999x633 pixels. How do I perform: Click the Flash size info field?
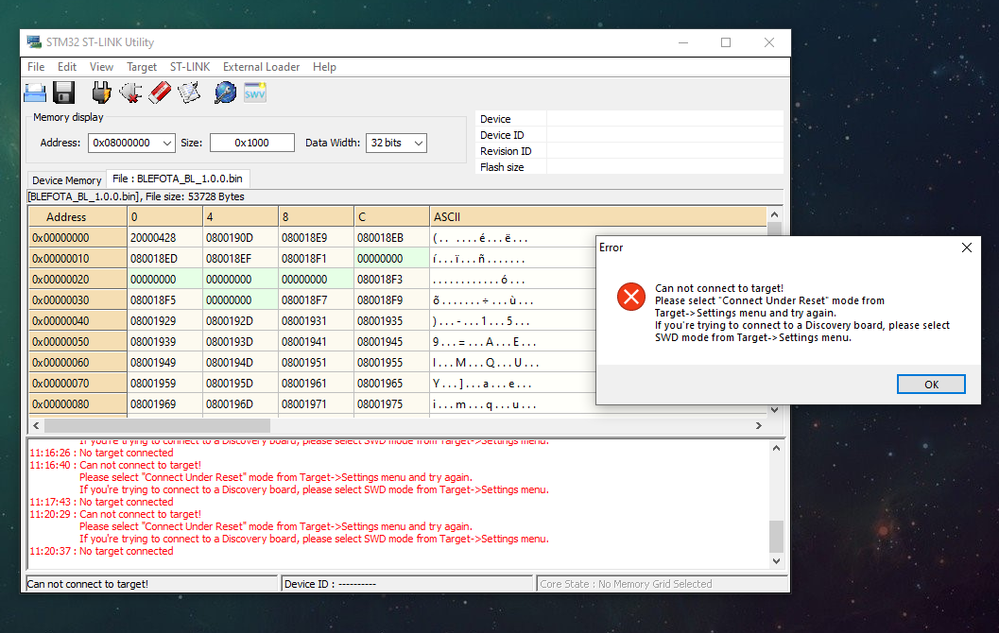click(x=665, y=167)
